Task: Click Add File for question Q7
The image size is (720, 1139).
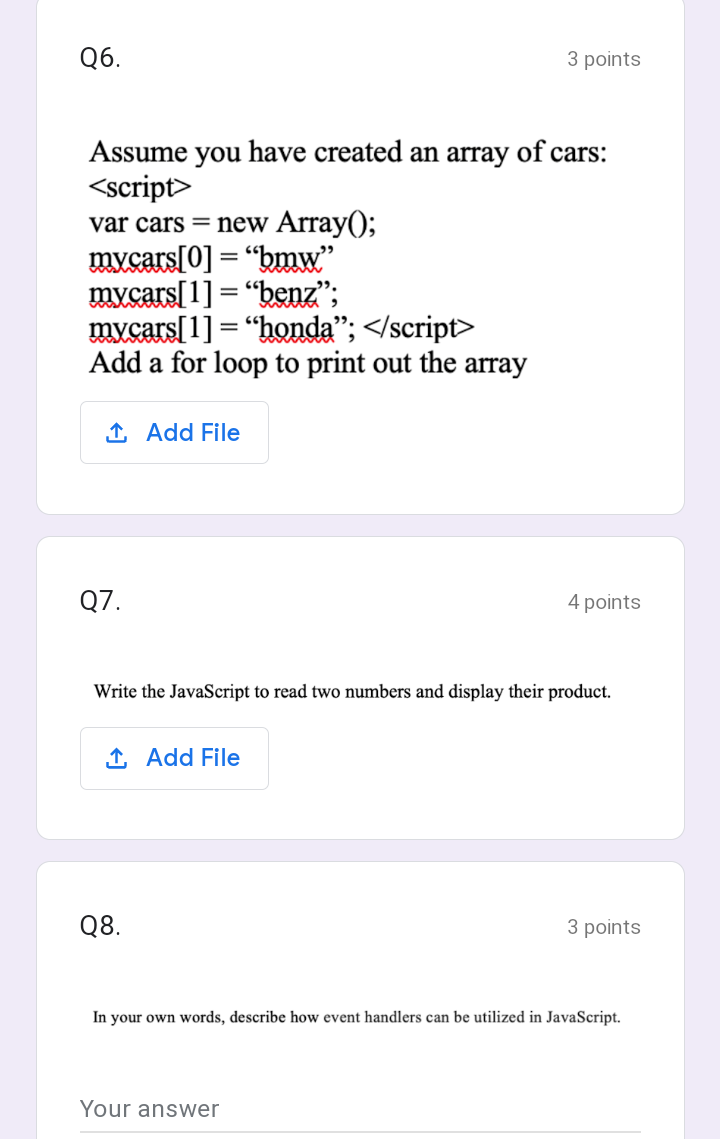Action: [174, 758]
